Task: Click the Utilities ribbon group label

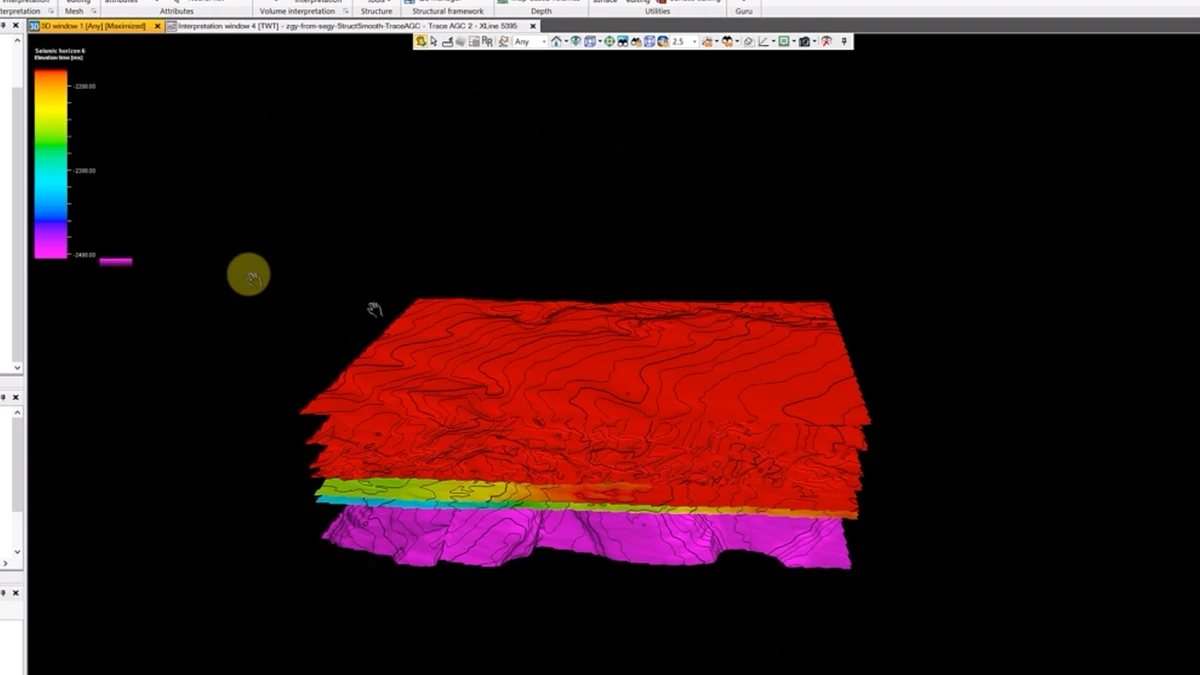Action: point(657,11)
